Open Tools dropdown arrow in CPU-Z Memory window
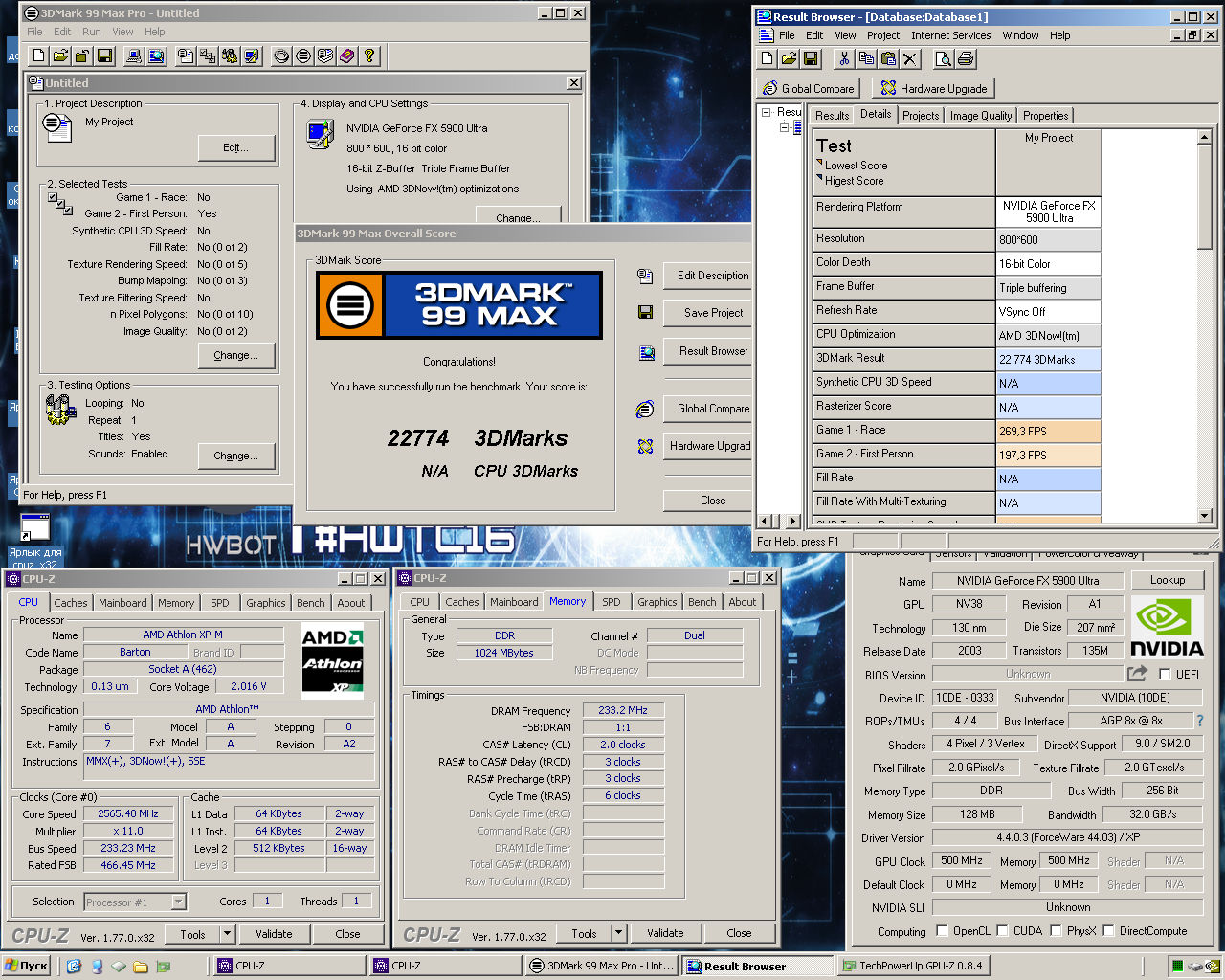The width and height of the screenshot is (1225, 980). point(618,934)
